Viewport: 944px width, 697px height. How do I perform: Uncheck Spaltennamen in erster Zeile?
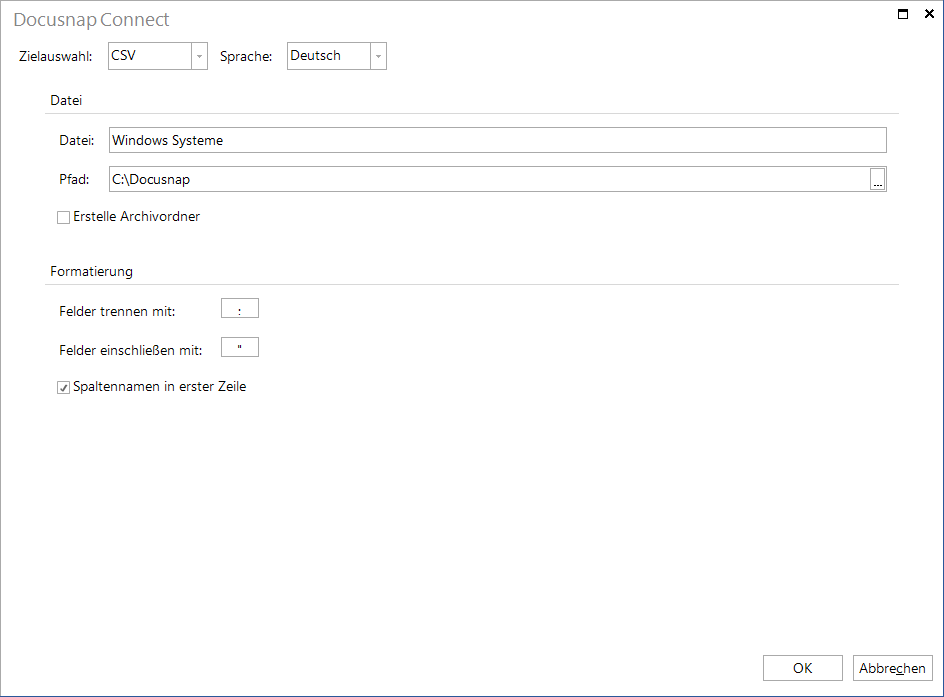(x=63, y=388)
